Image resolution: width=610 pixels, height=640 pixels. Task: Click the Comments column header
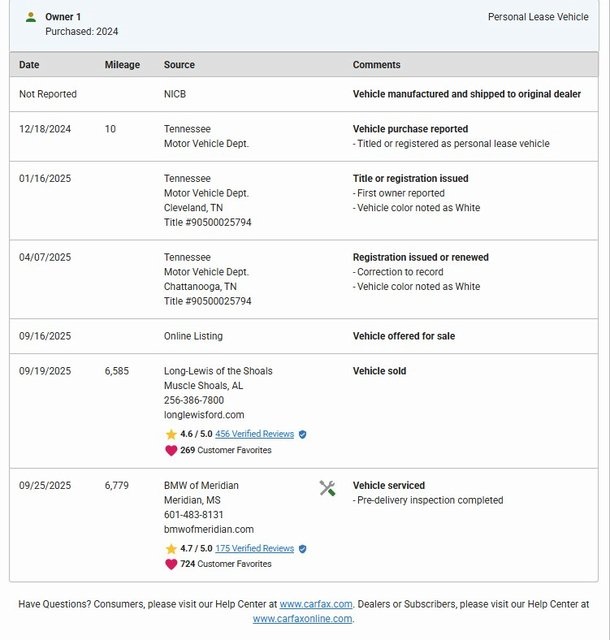pyautogui.click(x=377, y=65)
